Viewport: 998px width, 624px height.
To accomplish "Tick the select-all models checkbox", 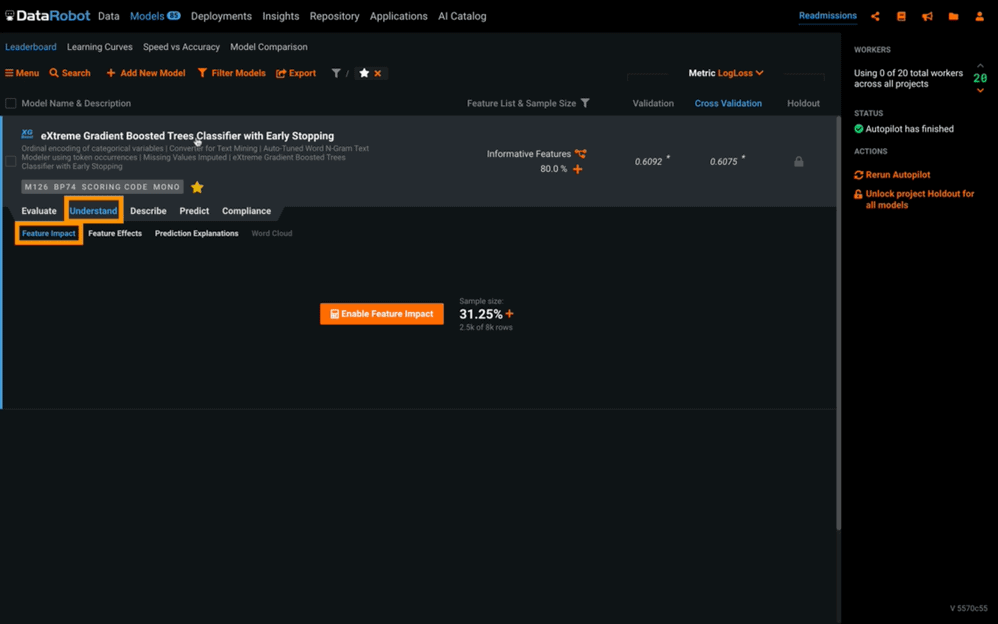I will pyautogui.click(x=11, y=103).
